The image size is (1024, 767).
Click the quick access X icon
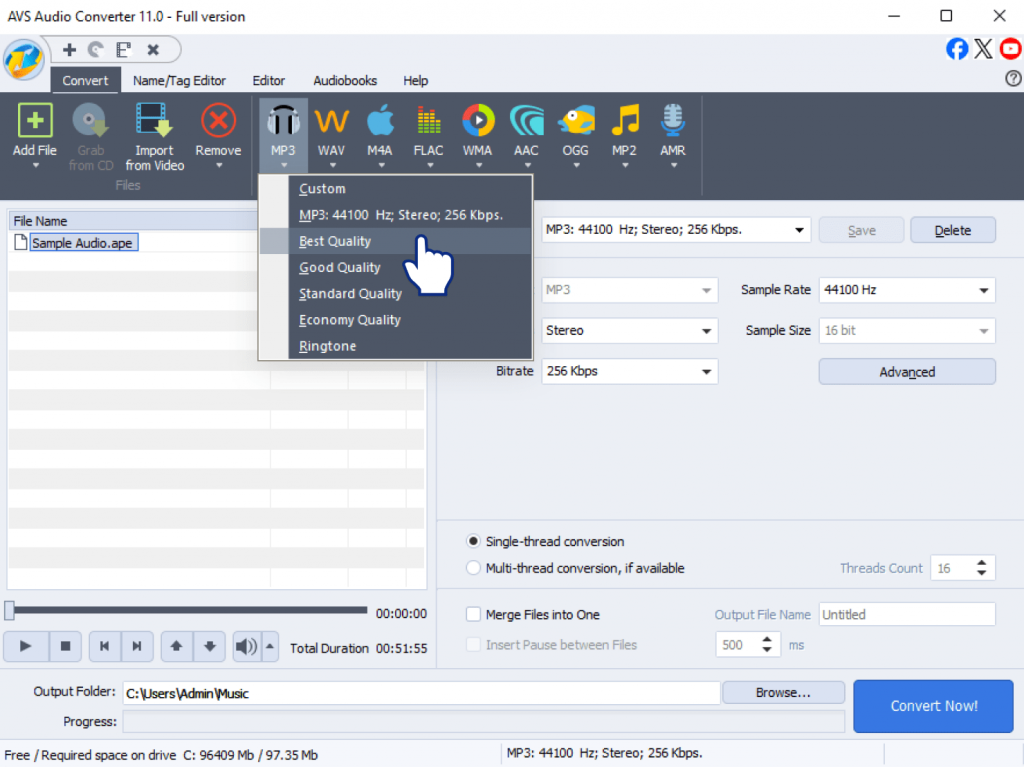click(153, 50)
